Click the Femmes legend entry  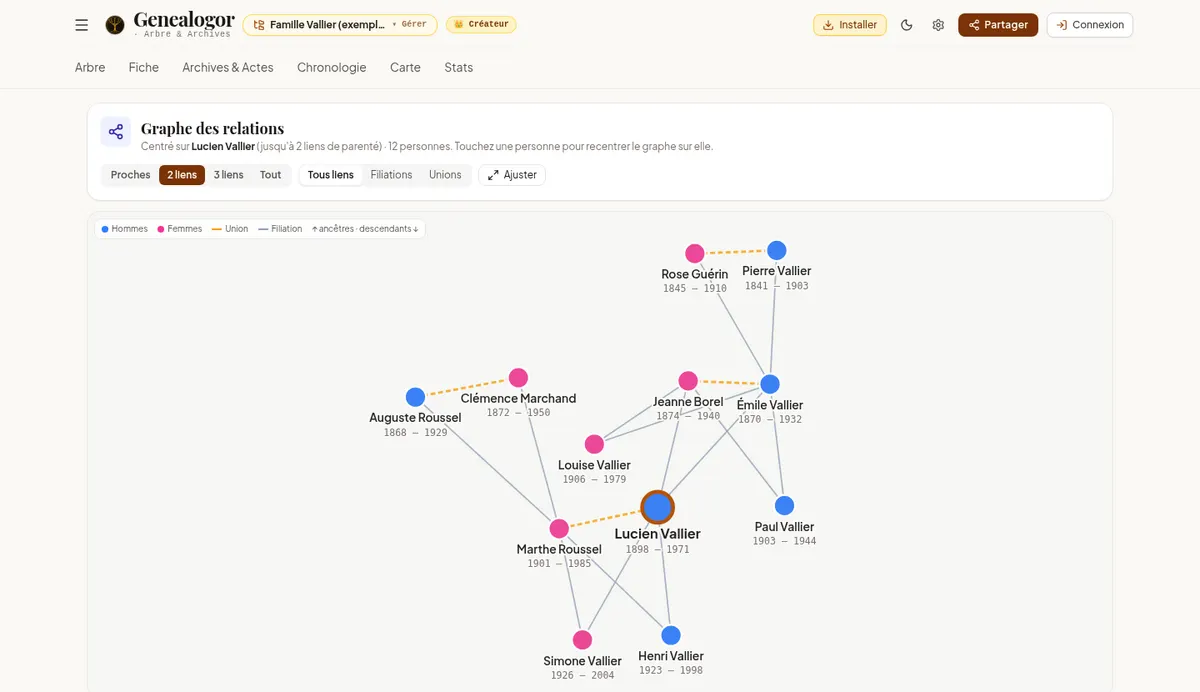(x=180, y=229)
